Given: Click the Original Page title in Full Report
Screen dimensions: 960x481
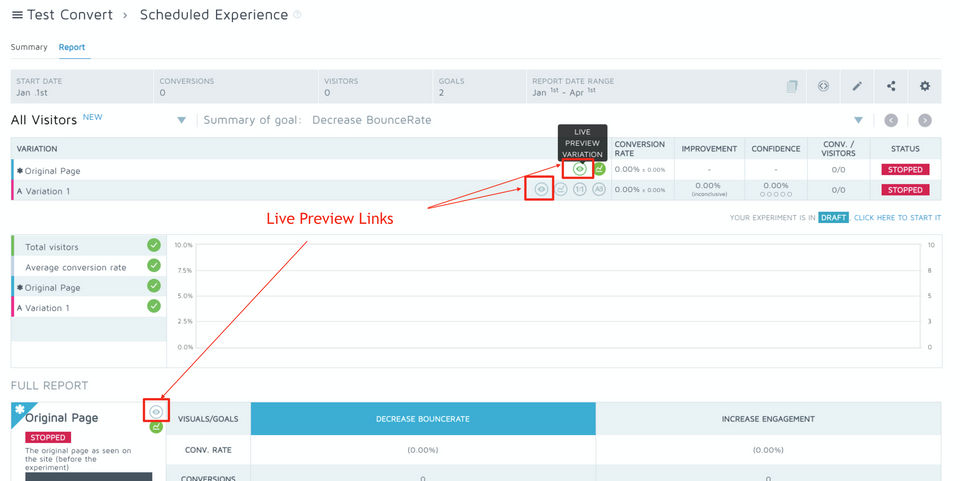Looking at the screenshot, I should pos(61,418).
